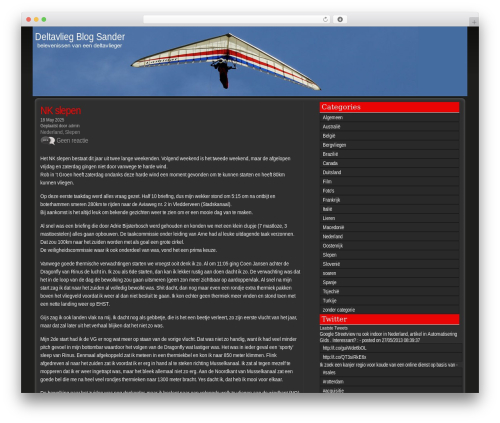500x423 pixels.
Task: Open the #sales hashtag link
Action: click(329, 373)
